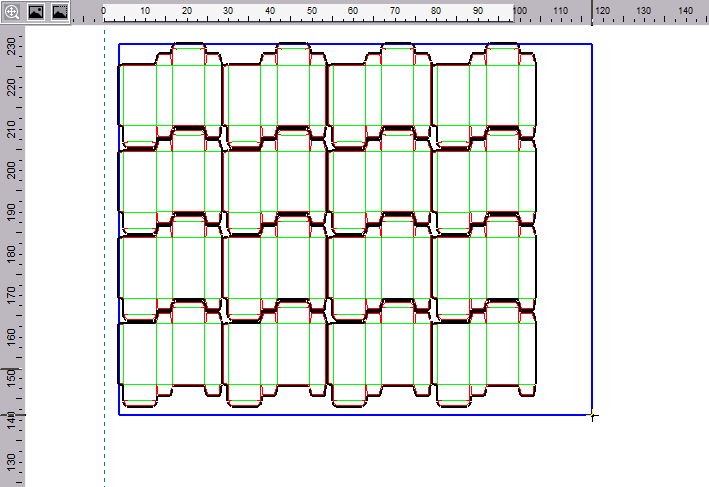This screenshot has height=487, width=709.
Task: Click the yellow crosshair marker at the sheet corner
Action: click(x=592, y=414)
